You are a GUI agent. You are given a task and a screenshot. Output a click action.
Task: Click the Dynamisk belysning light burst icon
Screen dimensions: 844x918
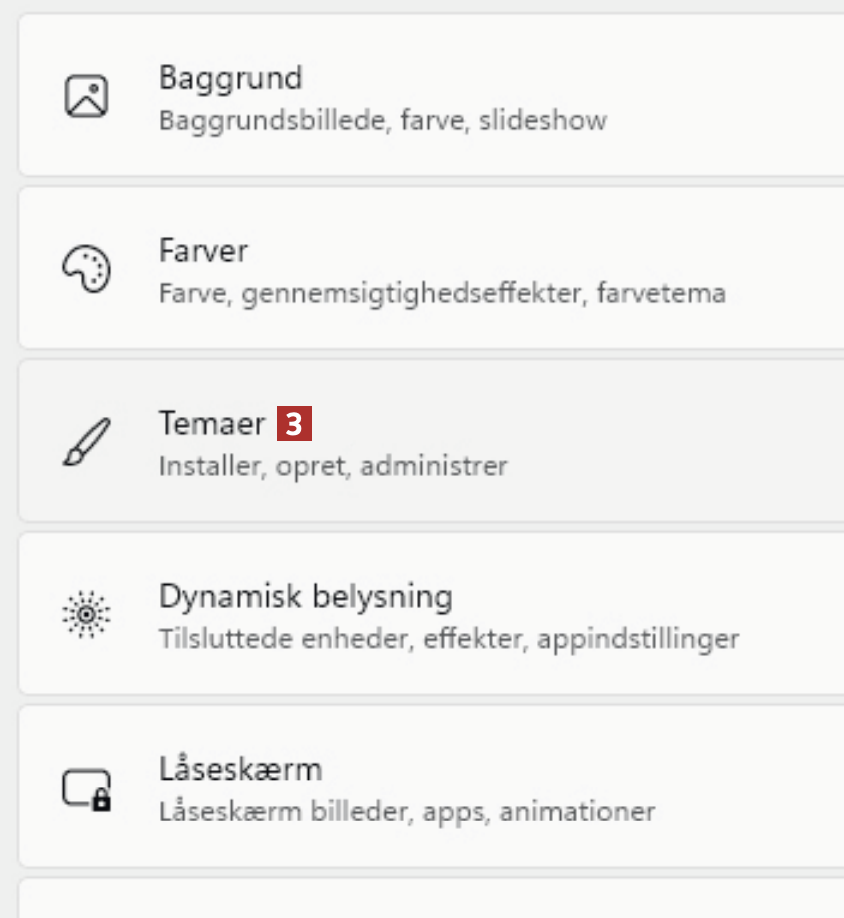(87, 614)
